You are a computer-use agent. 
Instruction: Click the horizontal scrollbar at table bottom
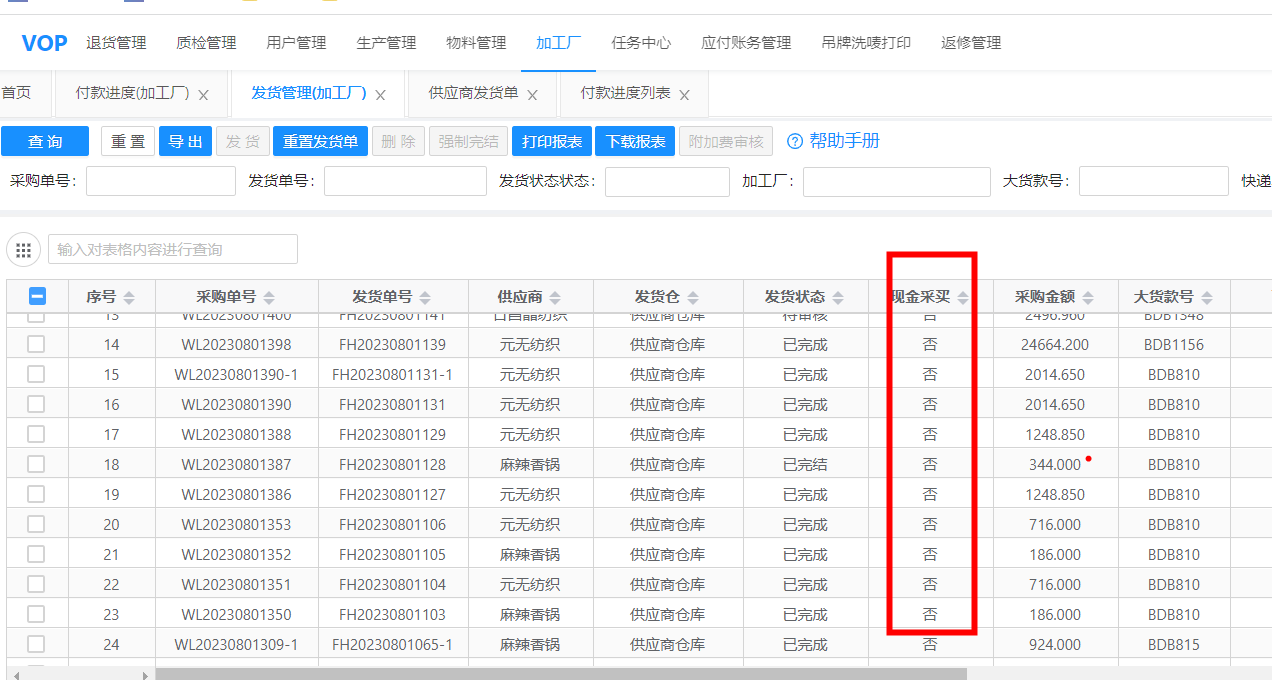click(x=560, y=674)
